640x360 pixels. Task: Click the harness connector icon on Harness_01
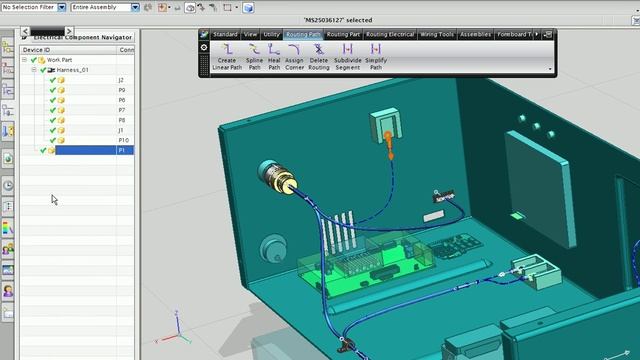coord(51,70)
